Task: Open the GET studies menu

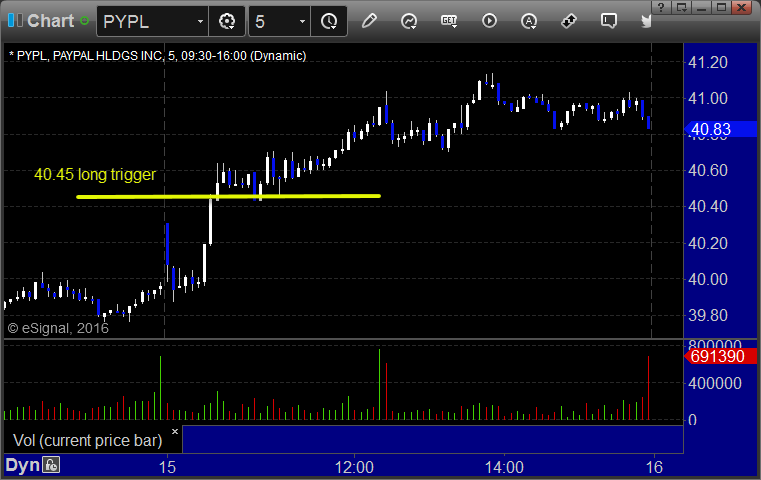Action: [449, 21]
